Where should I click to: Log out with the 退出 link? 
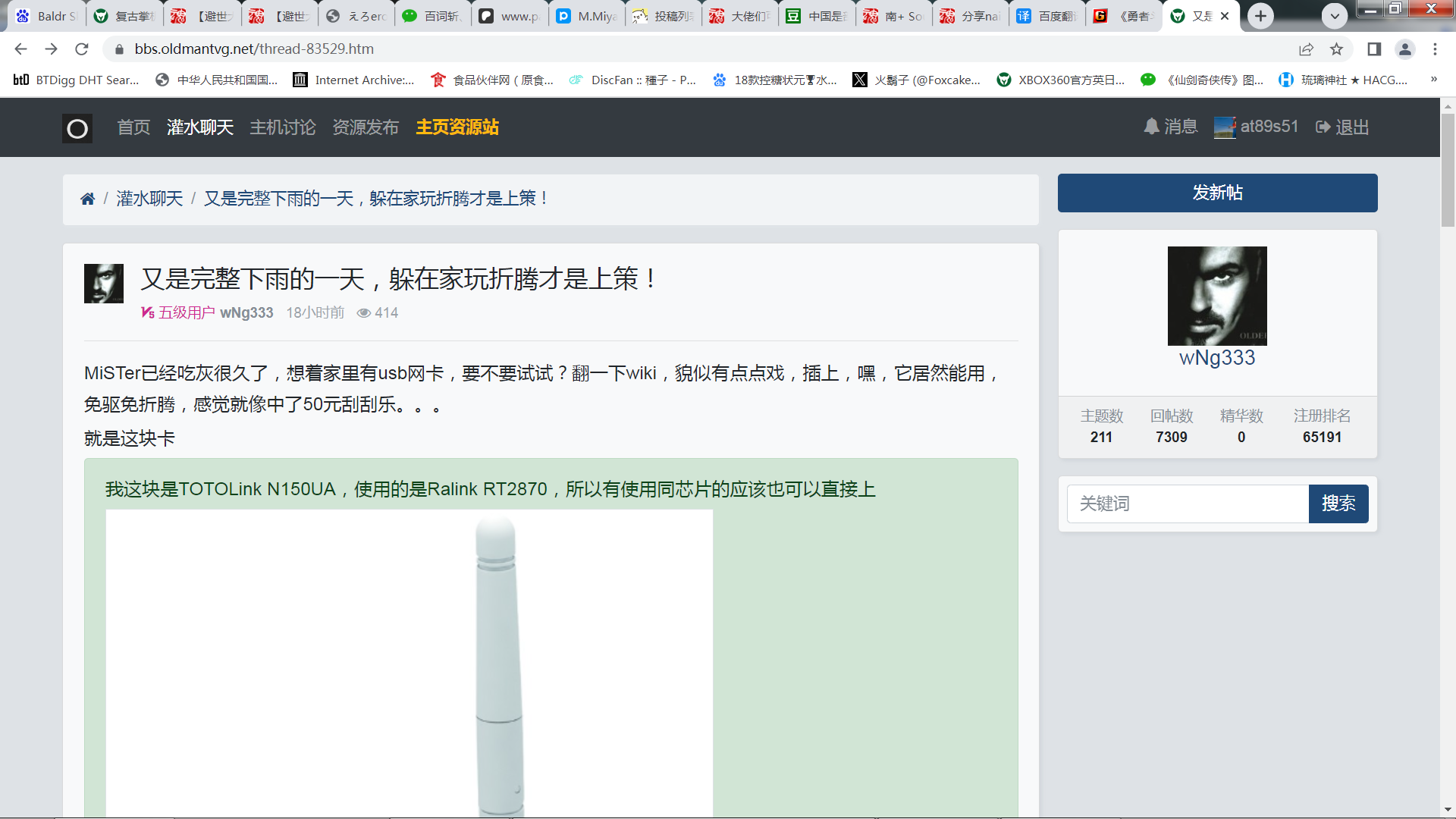[x=1342, y=127]
